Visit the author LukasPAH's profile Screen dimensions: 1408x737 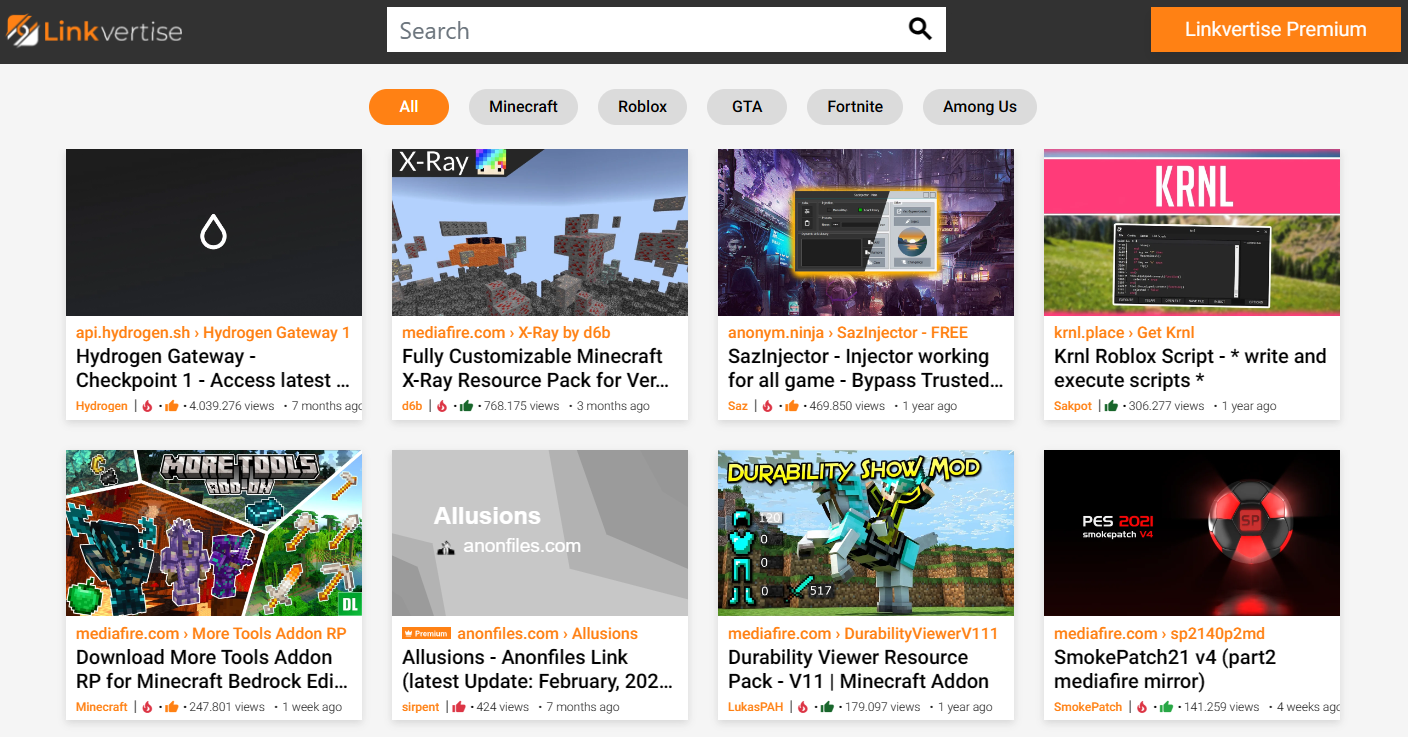pos(756,707)
